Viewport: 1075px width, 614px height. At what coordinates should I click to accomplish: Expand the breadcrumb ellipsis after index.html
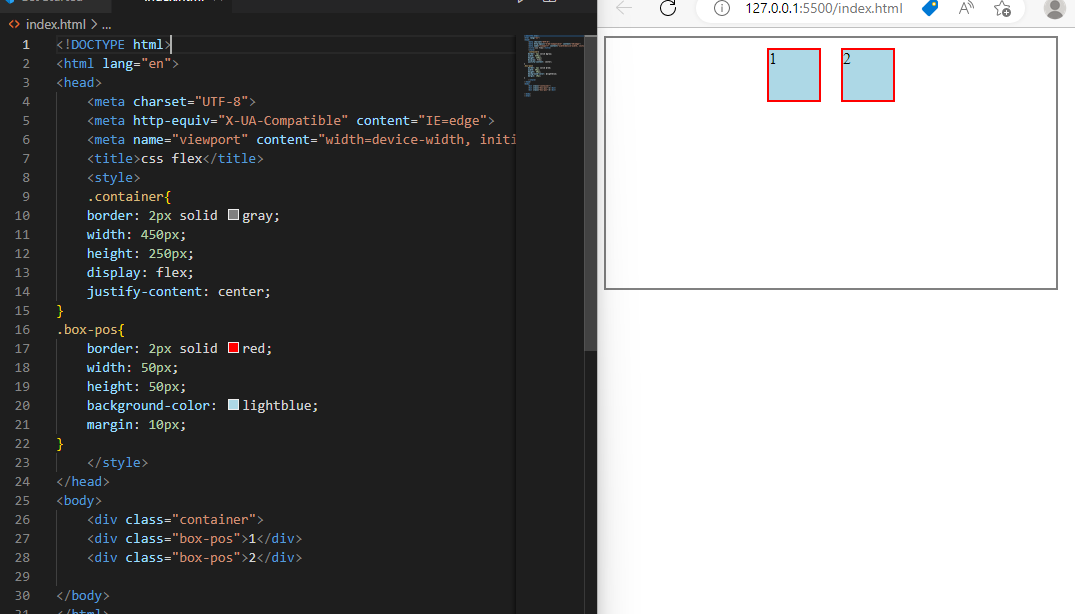106,25
